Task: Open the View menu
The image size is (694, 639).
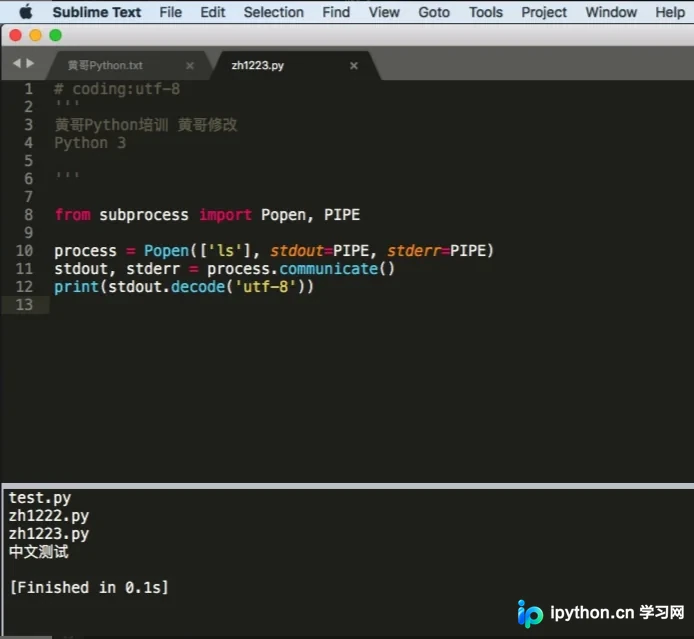Action: tap(384, 12)
